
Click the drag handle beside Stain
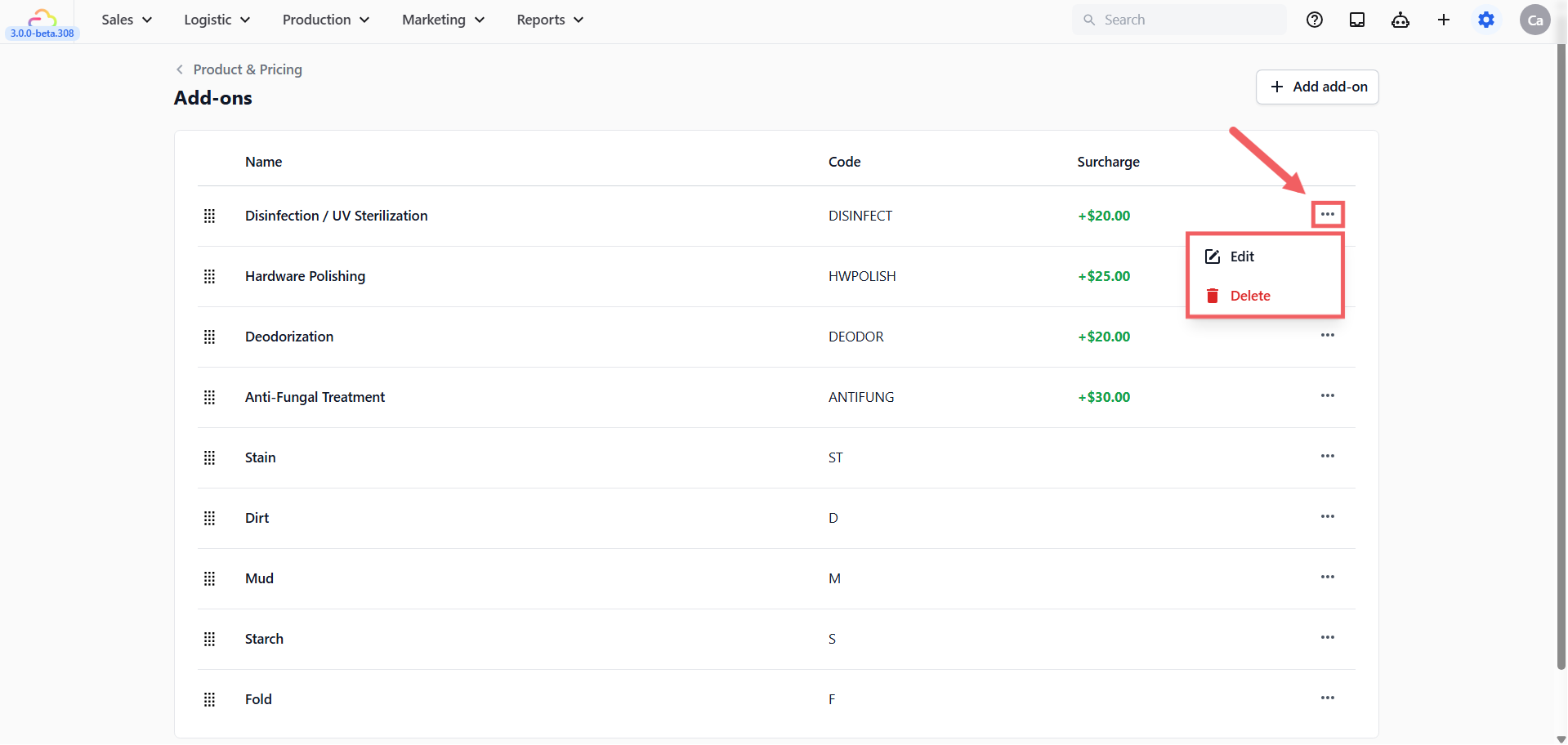click(209, 457)
